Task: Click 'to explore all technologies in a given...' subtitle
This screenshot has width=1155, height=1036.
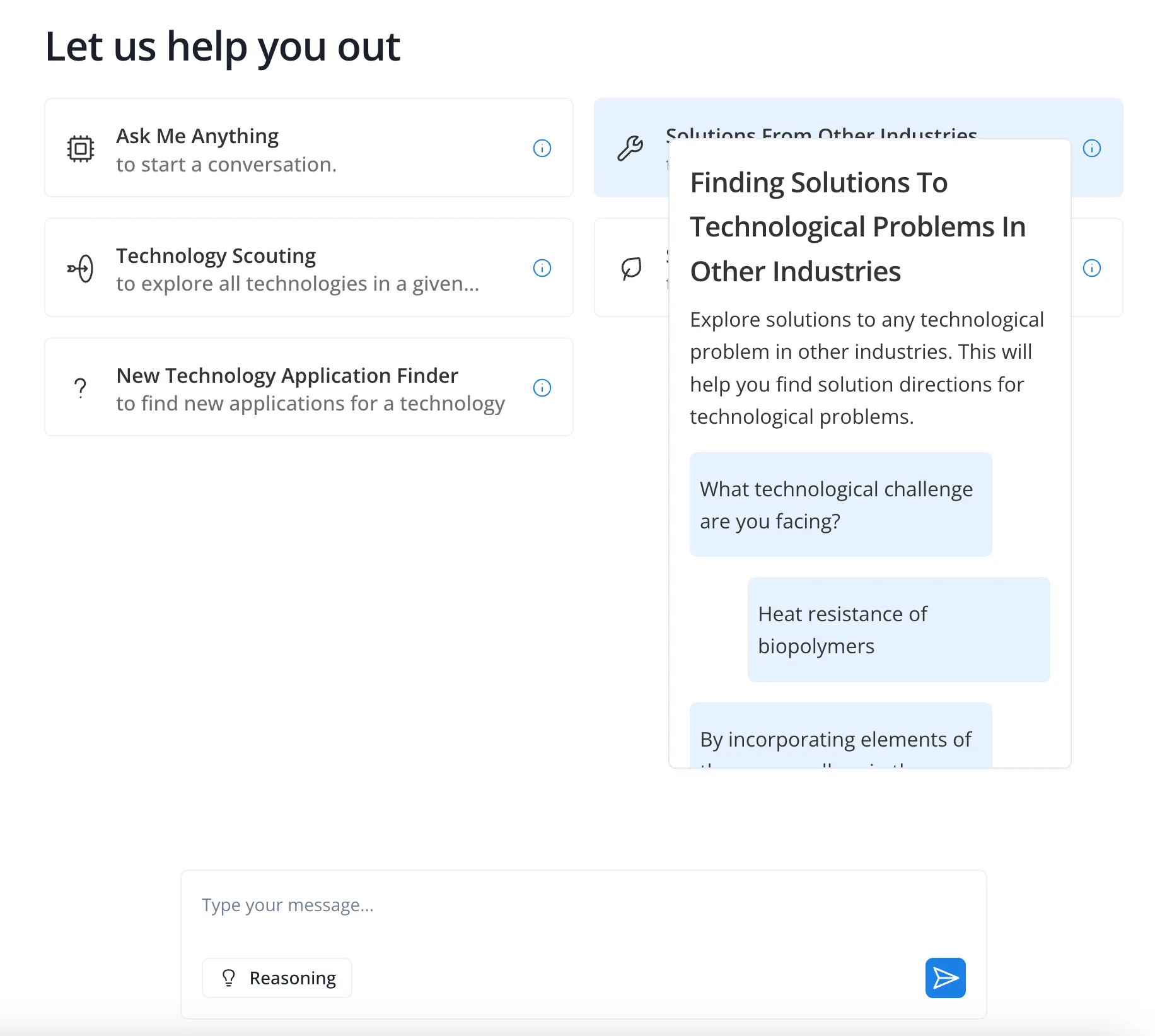Action: point(298,284)
